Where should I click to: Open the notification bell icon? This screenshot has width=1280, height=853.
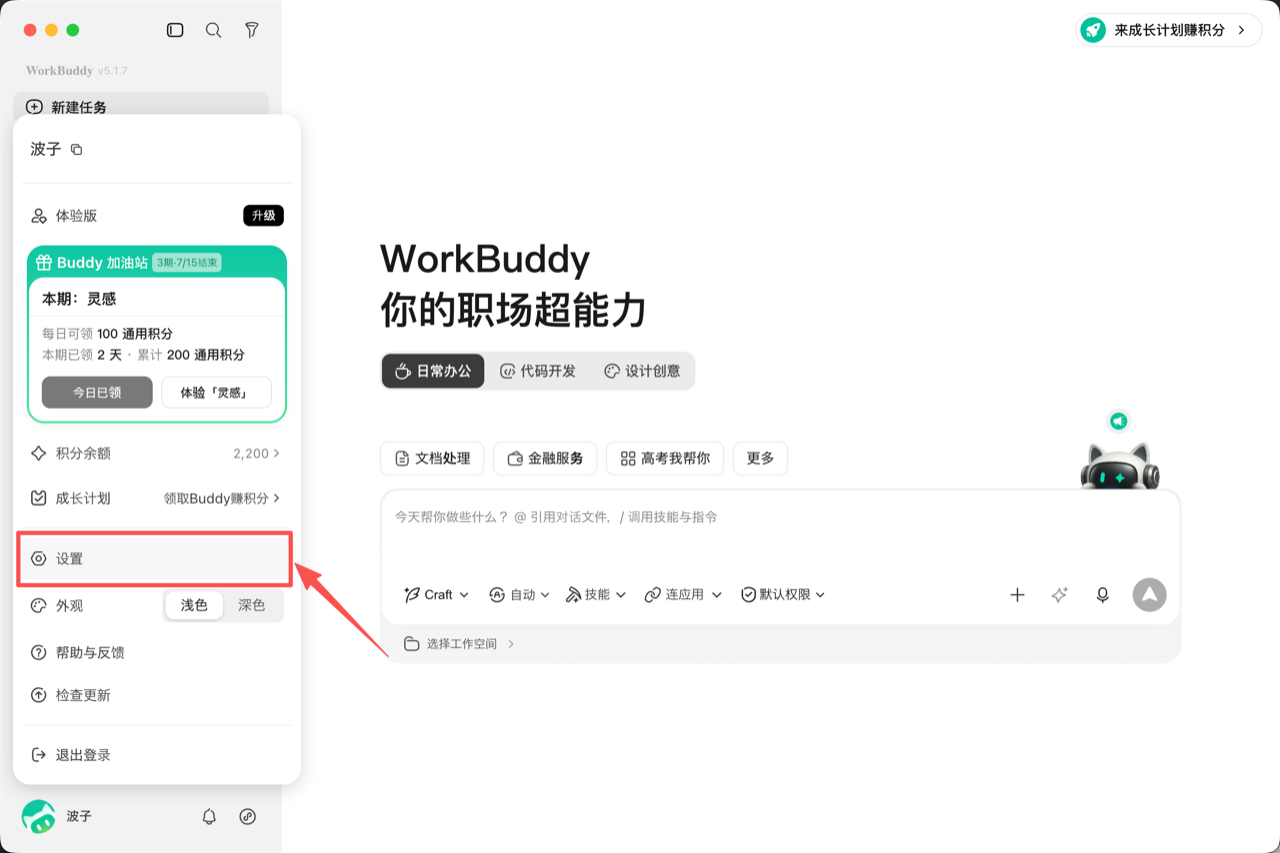[209, 816]
